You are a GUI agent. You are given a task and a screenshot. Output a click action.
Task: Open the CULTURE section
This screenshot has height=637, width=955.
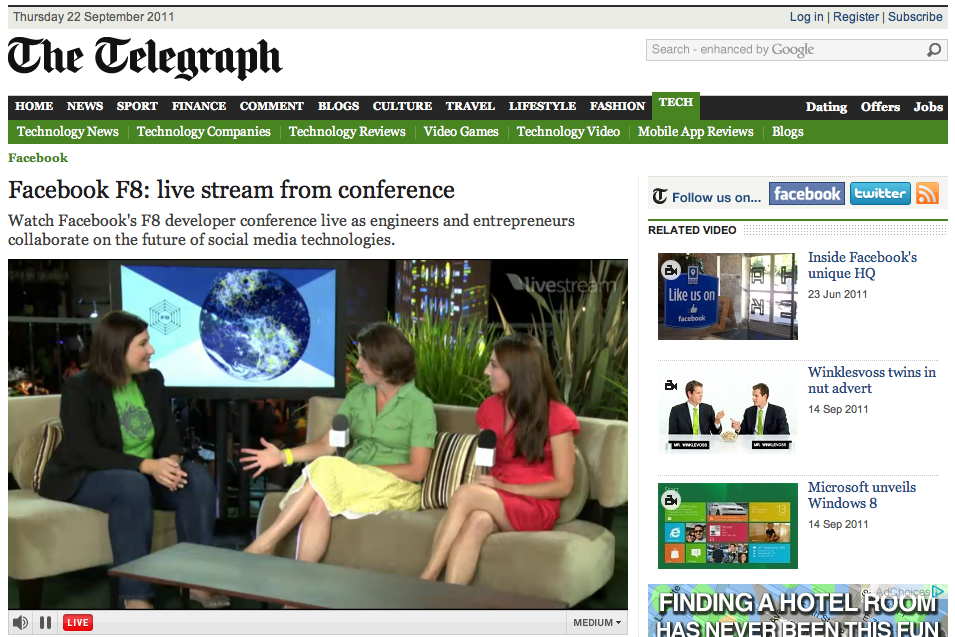click(x=402, y=106)
